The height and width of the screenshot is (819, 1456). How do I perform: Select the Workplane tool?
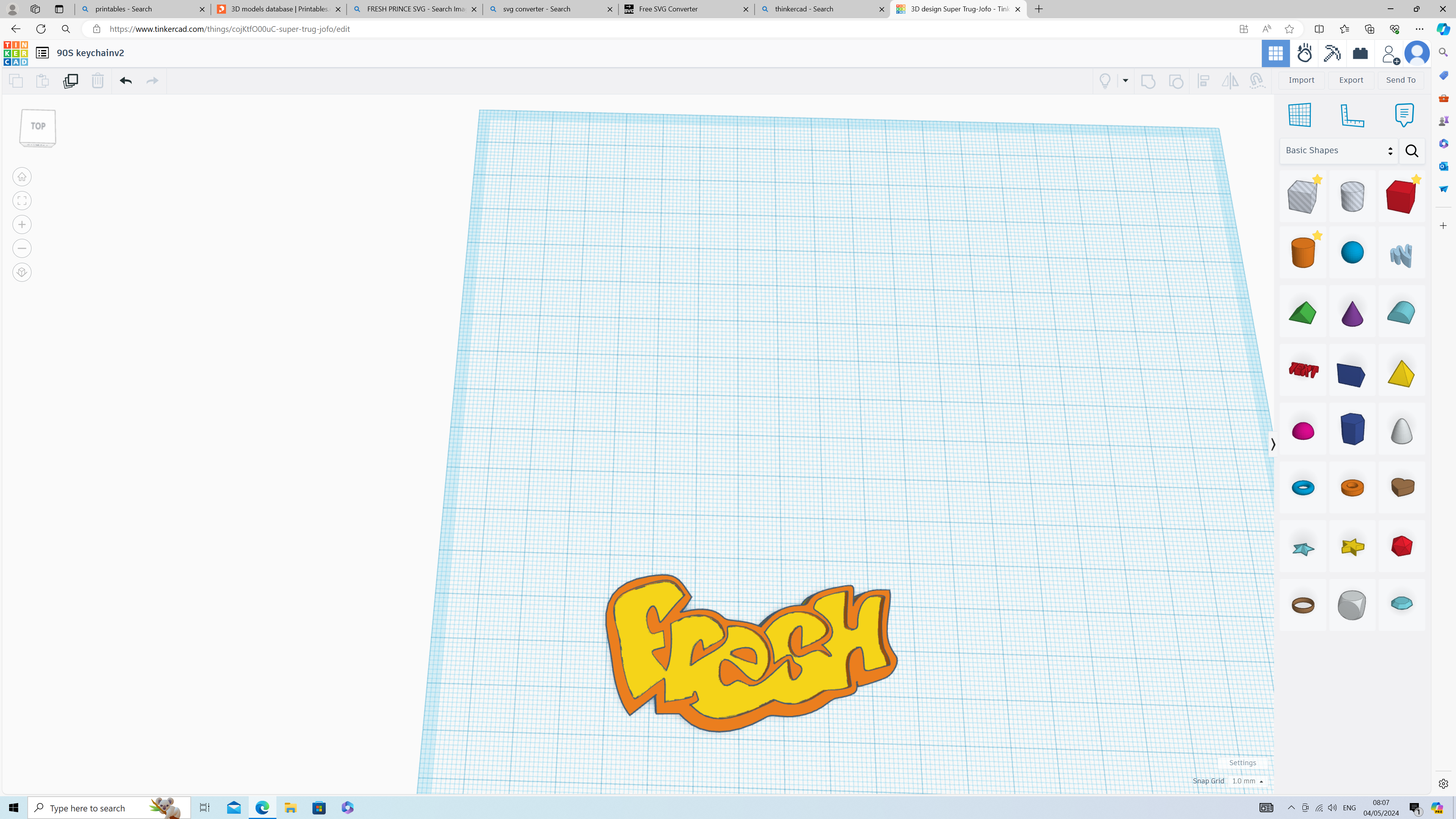(x=1299, y=115)
